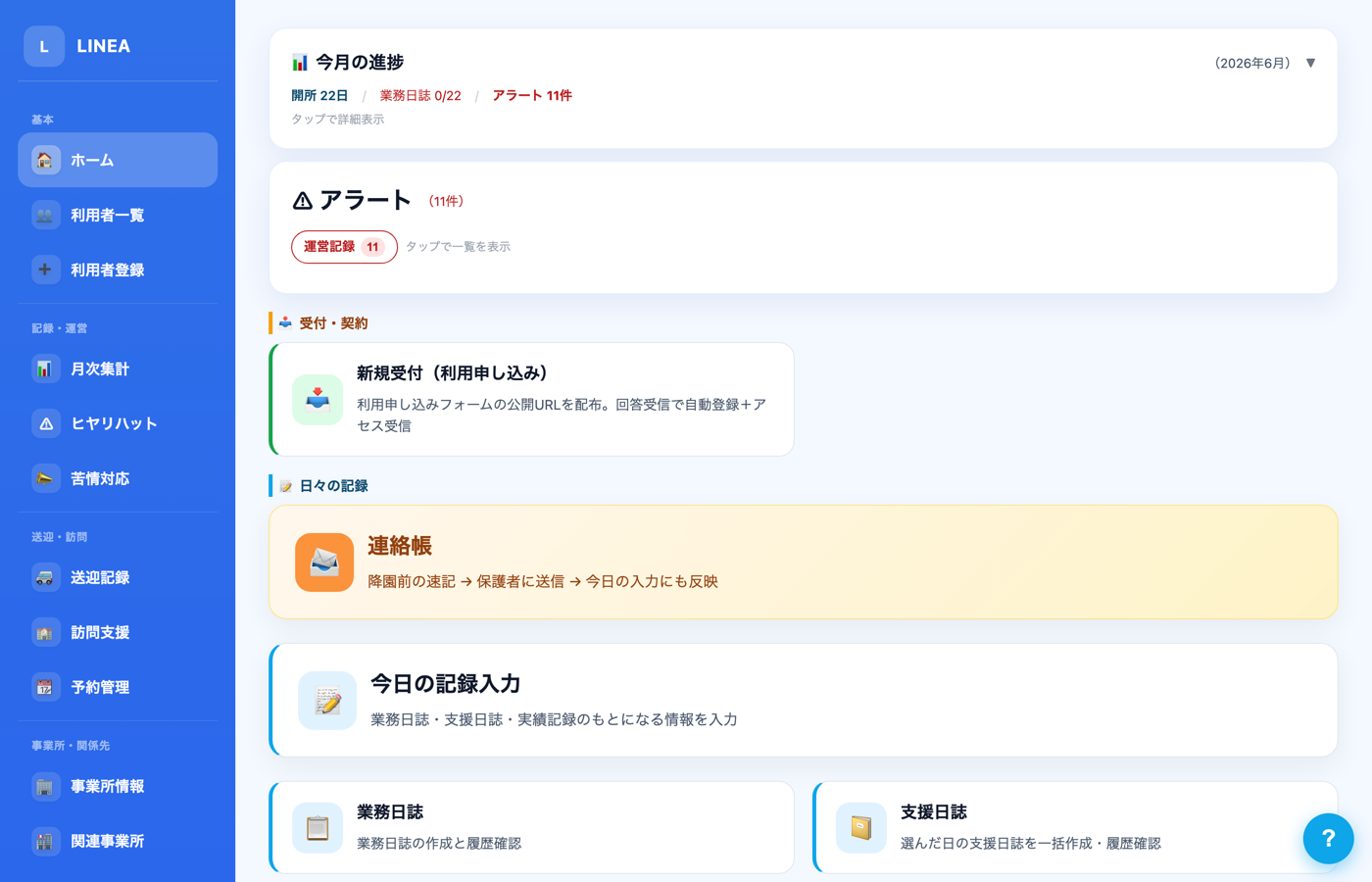Click the inbox tray icon on 新規受付 card
1372x882 pixels.
click(x=318, y=399)
